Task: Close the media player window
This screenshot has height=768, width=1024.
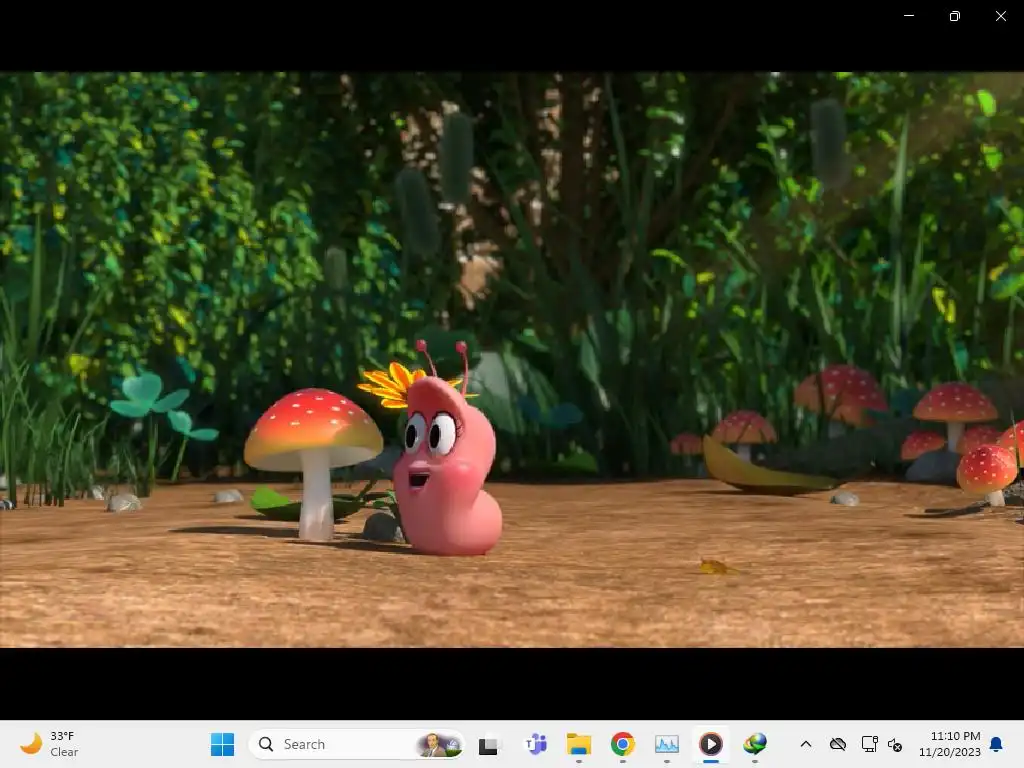Action: point(1000,16)
